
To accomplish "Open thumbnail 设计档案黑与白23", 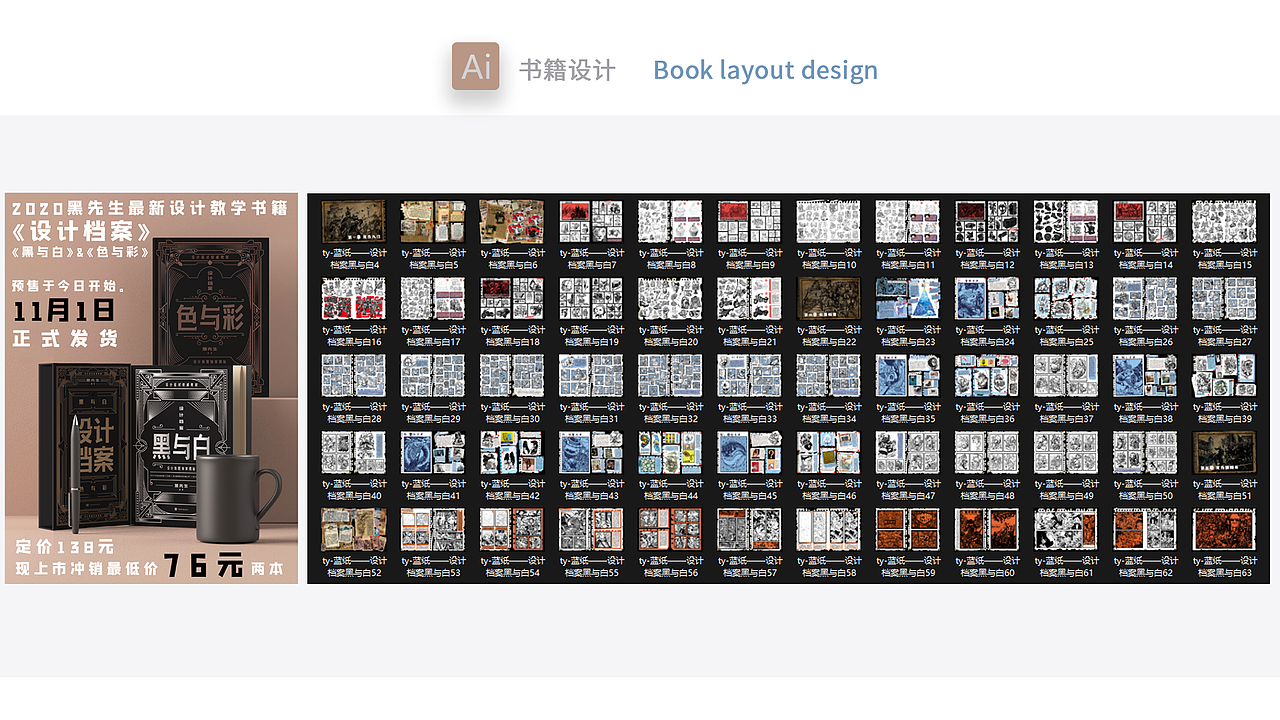I will tap(908, 298).
